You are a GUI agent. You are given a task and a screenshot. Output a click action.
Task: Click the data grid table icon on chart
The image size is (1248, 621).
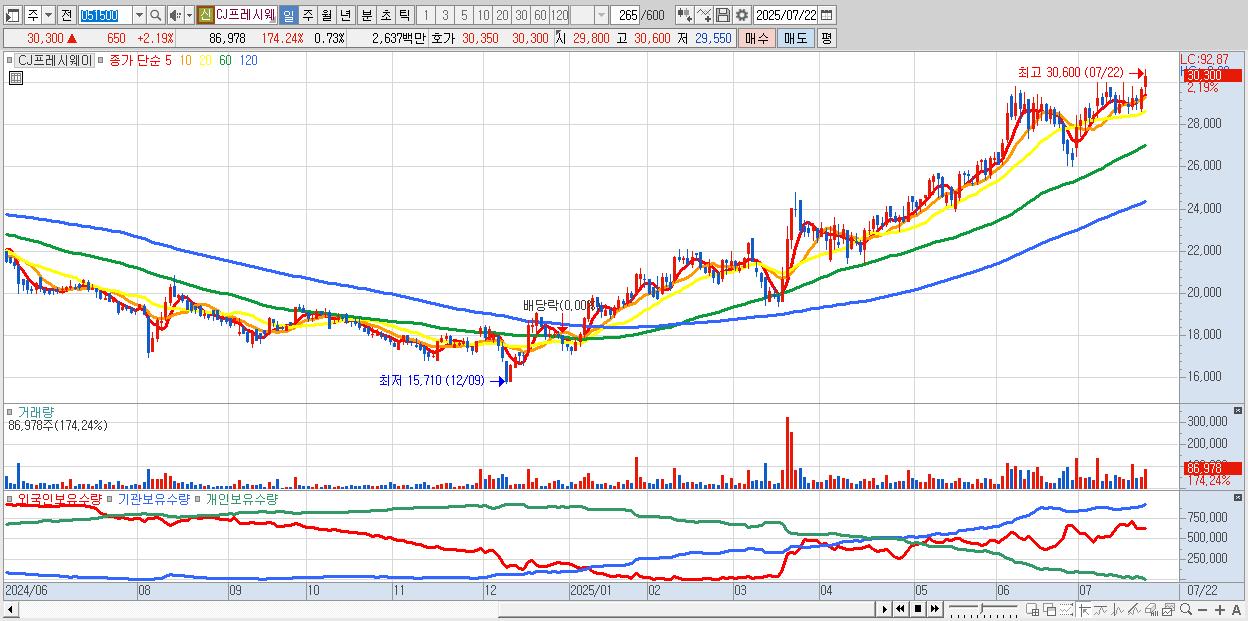click(15, 77)
